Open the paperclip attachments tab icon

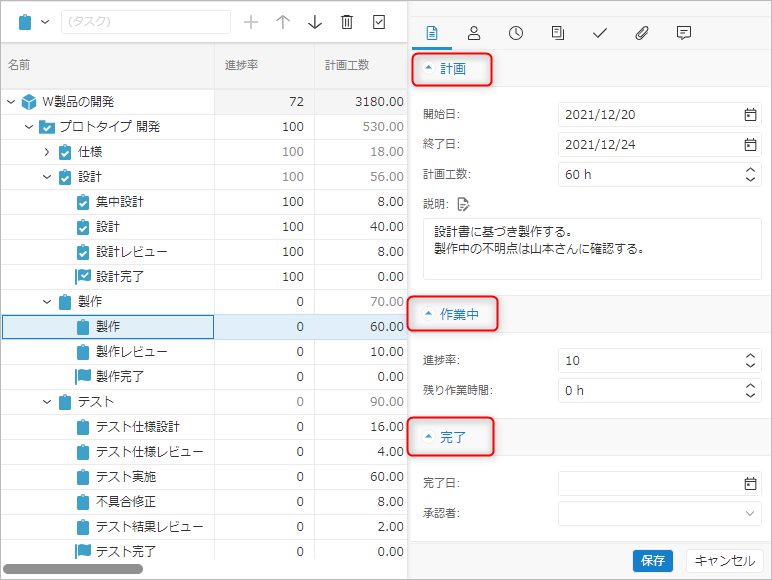tap(642, 33)
